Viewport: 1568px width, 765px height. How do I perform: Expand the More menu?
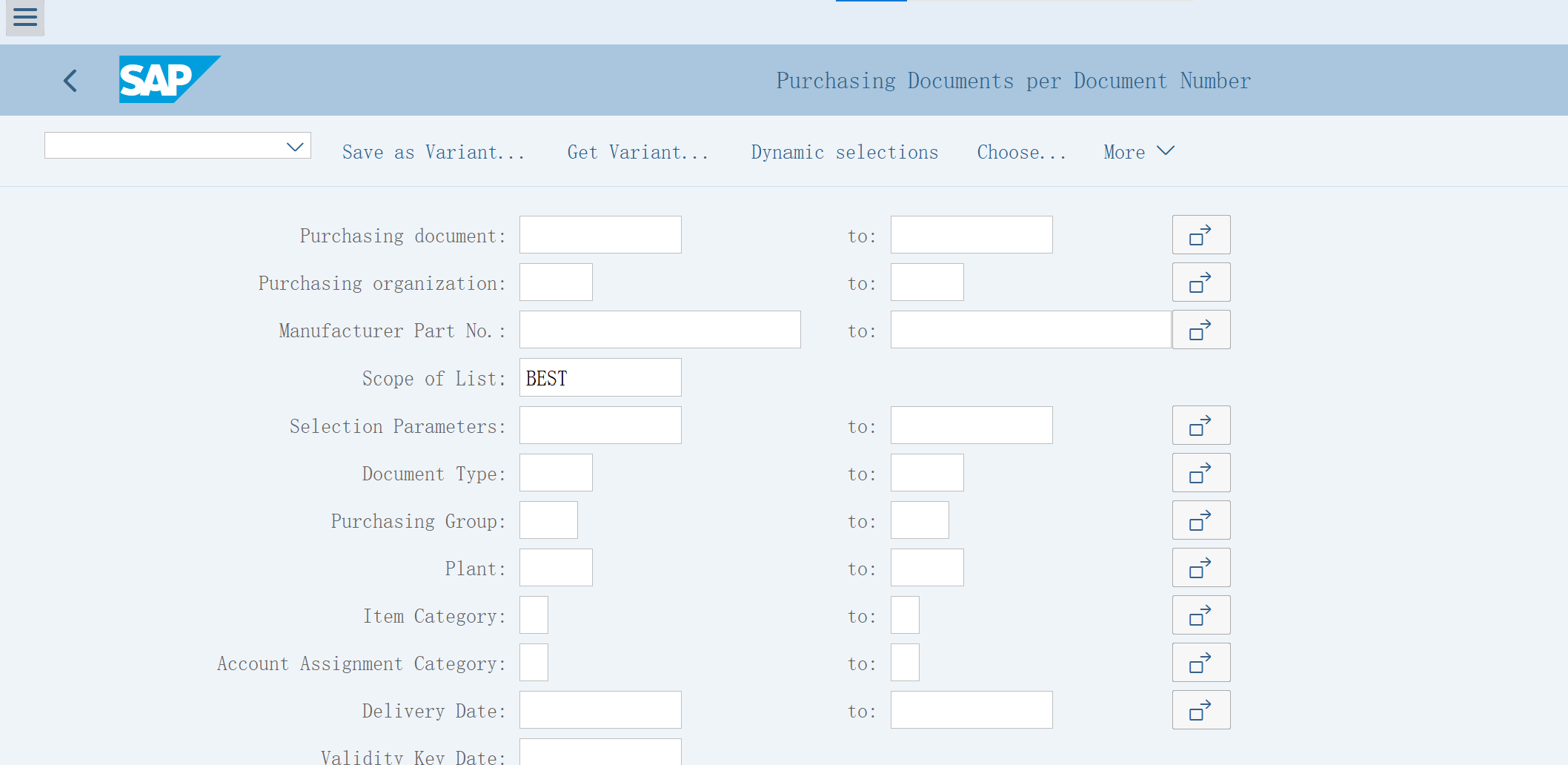tap(1138, 151)
